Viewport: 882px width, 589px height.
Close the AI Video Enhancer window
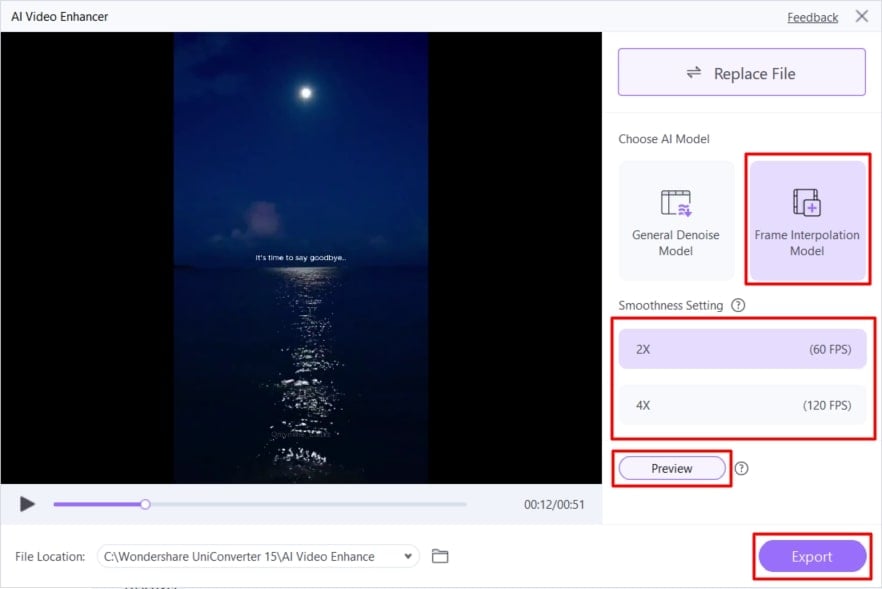(862, 16)
